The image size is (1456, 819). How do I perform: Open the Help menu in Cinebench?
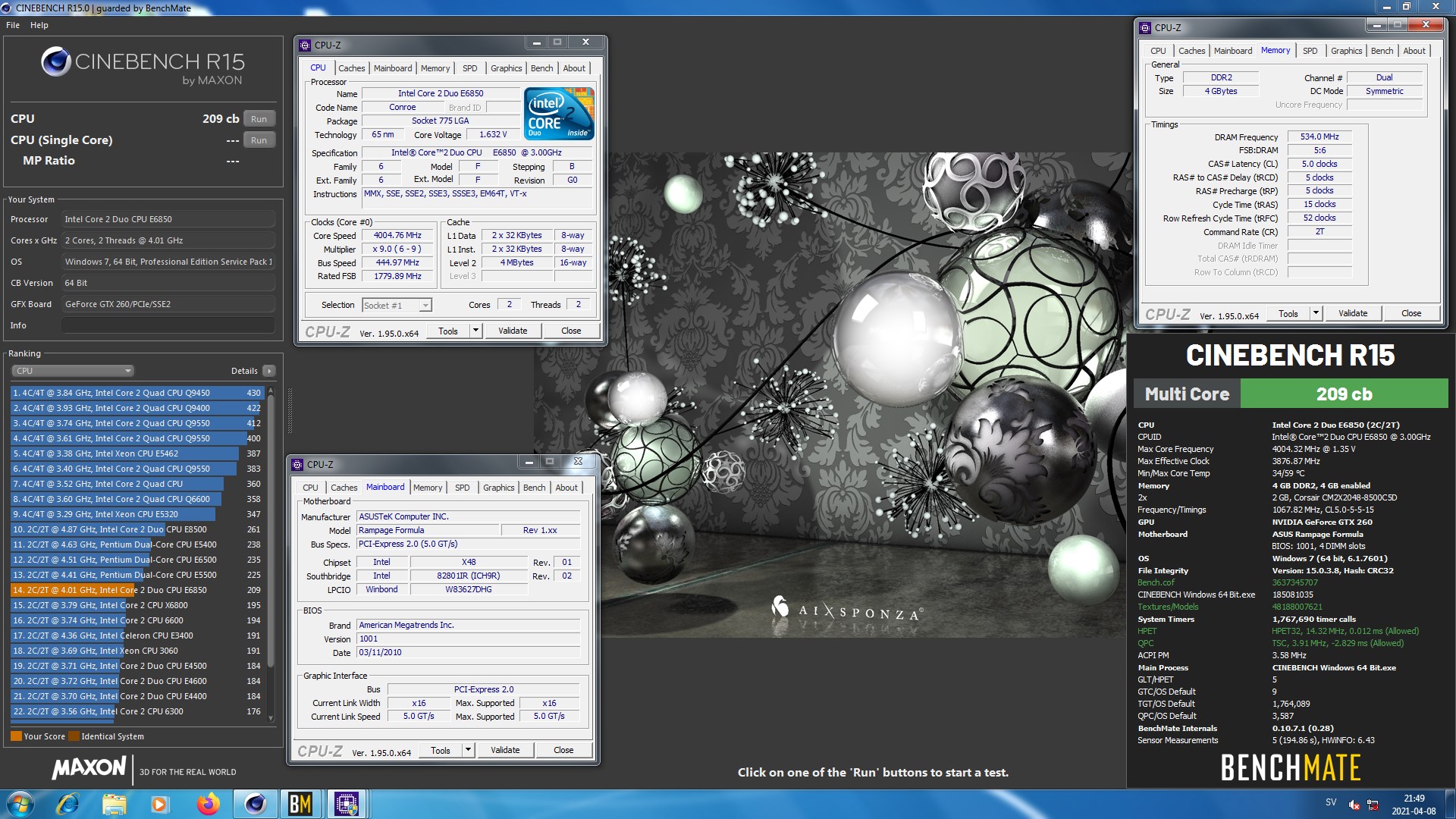pos(39,25)
